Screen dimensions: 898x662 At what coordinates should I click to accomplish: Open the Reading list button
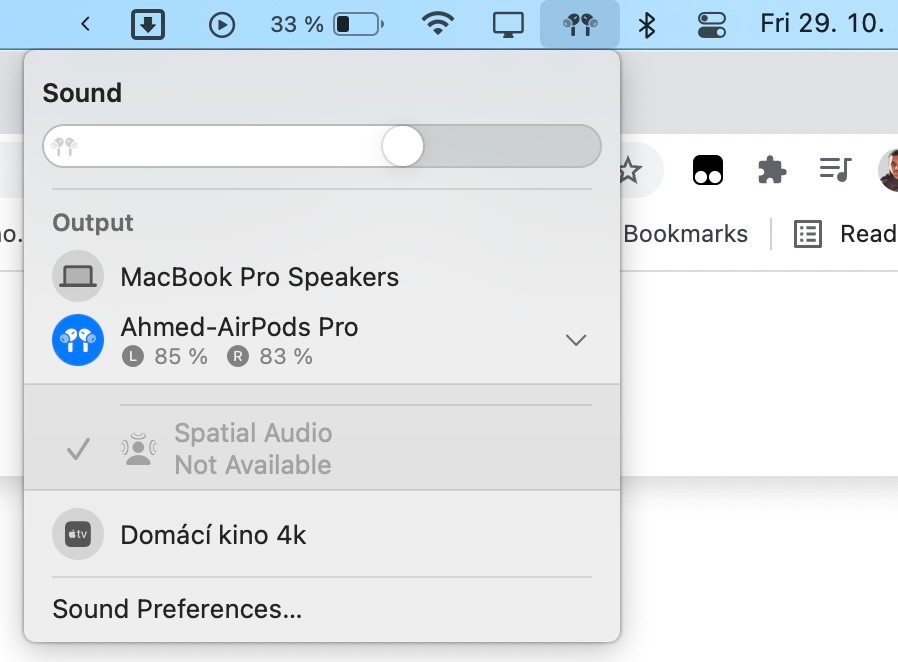click(x=846, y=234)
